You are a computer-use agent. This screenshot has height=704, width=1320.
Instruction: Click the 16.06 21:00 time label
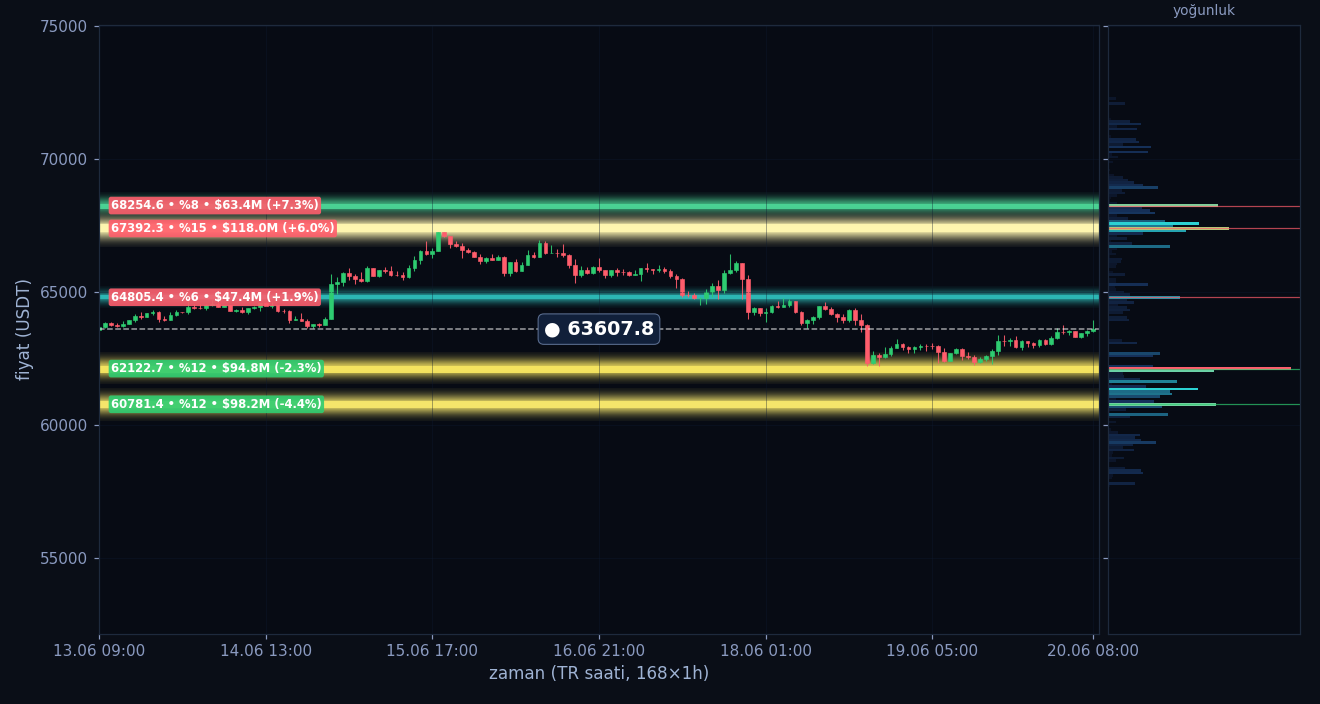(x=599, y=651)
